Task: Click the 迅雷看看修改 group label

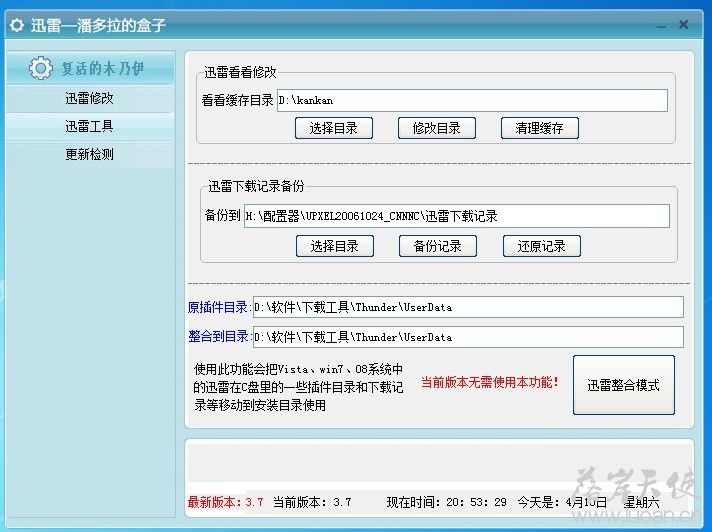Action: (x=240, y=72)
